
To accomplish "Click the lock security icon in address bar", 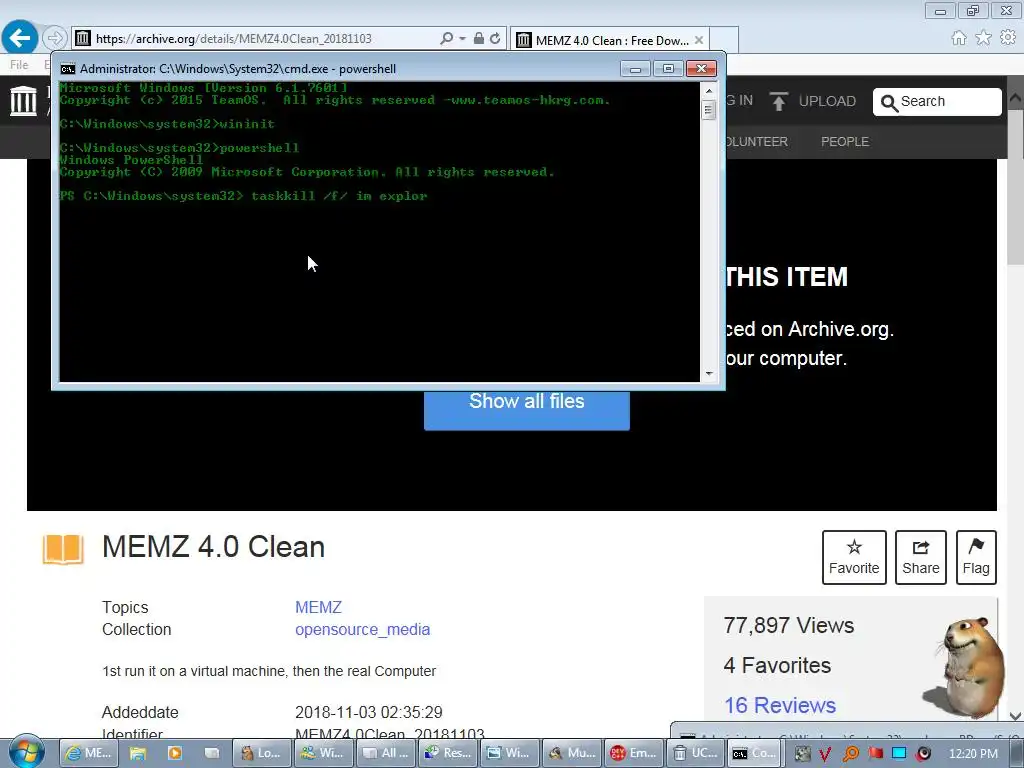I will point(479,39).
